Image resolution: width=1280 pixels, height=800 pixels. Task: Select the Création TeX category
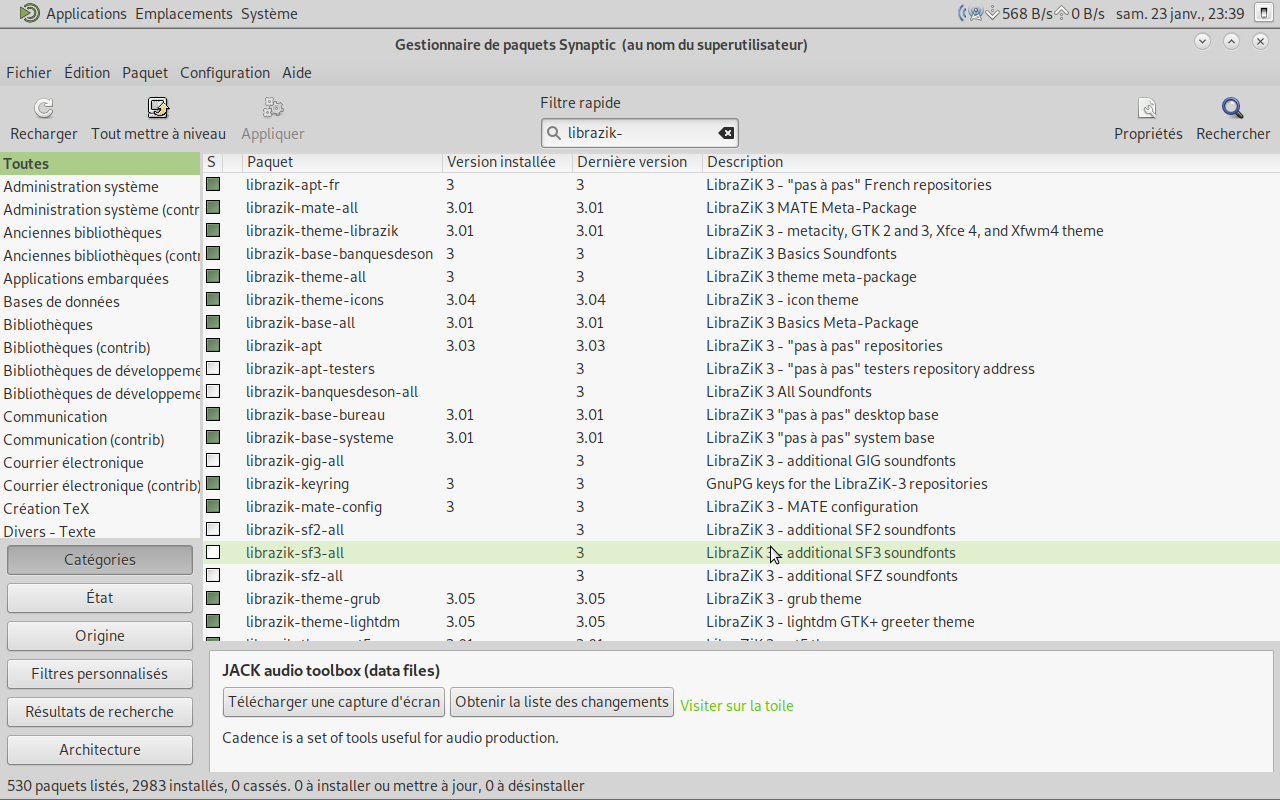click(100, 508)
